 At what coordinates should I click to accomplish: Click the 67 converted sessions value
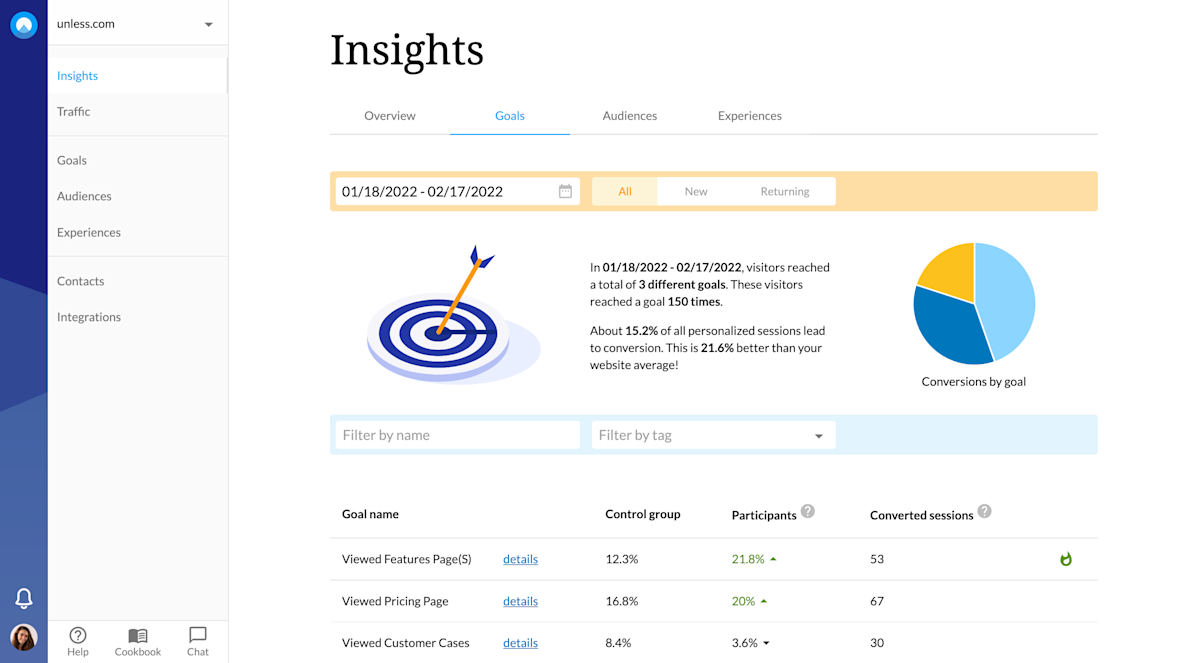[877, 601]
